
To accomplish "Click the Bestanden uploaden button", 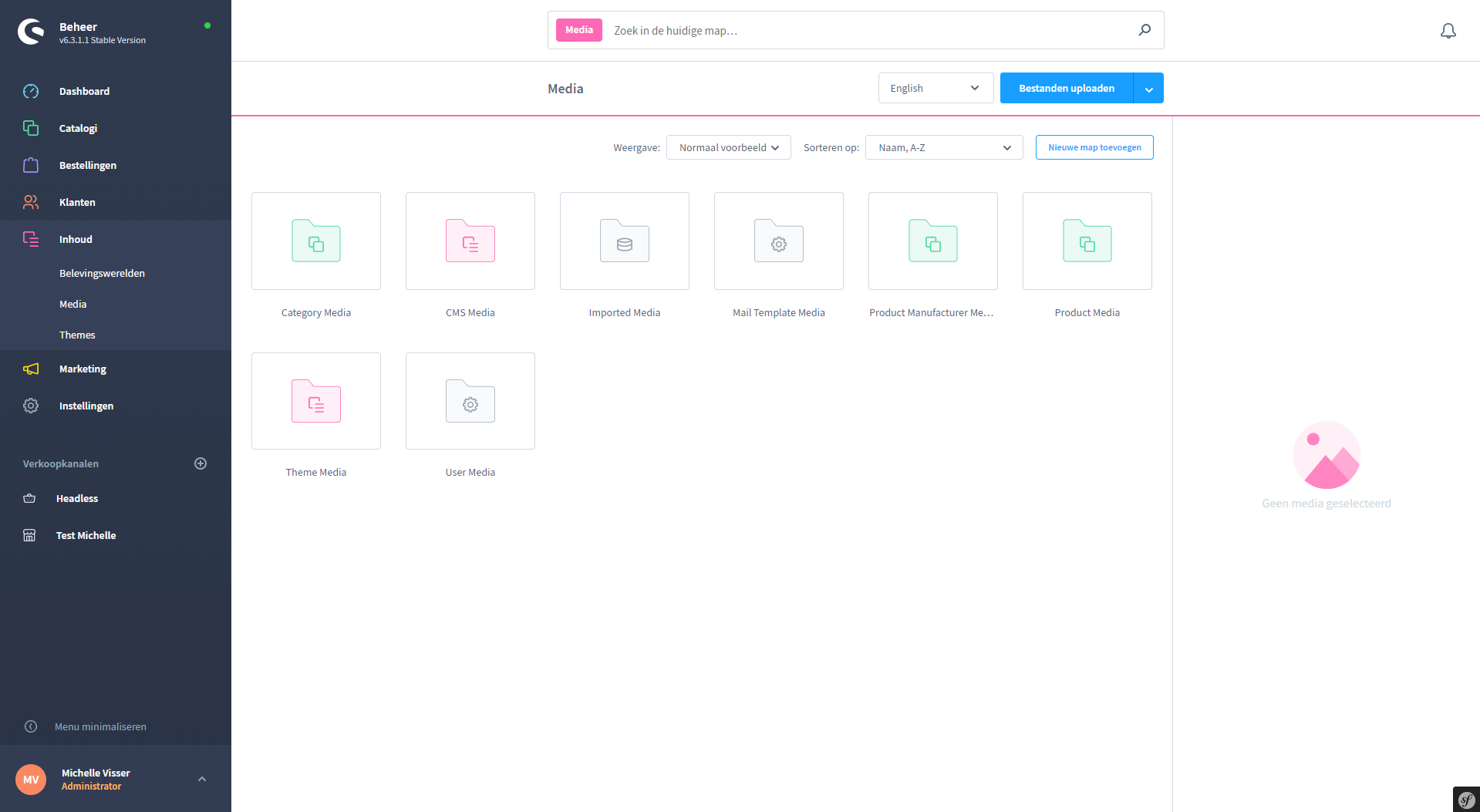I will (x=1066, y=88).
